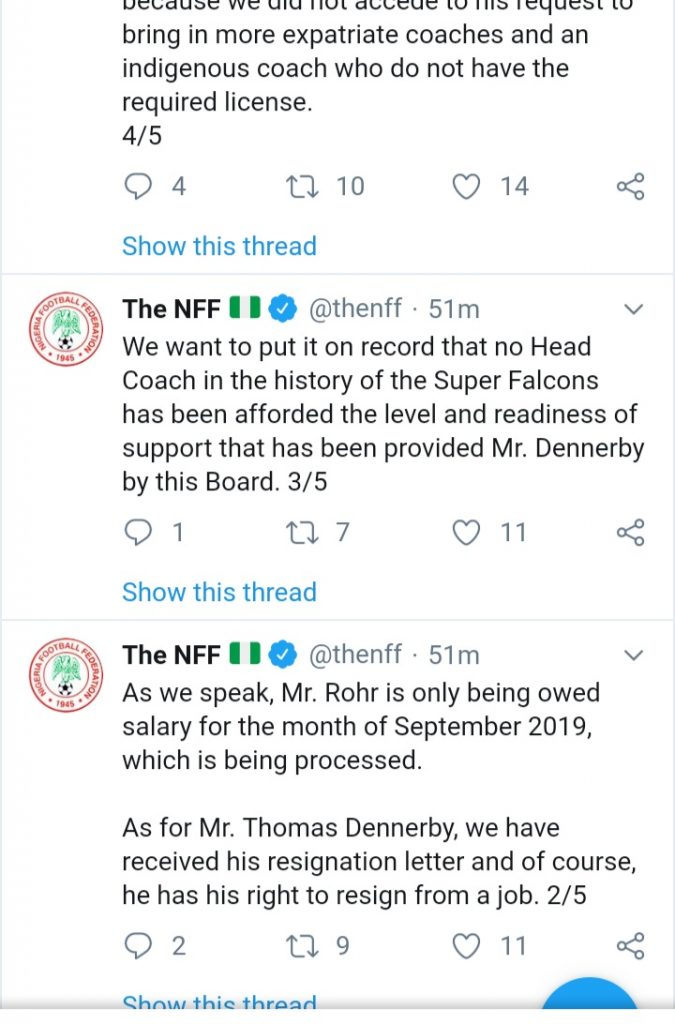Reply to the Super Falcons 3/5 tweet
The width and height of the screenshot is (675, 1024).
click(139, 533)
